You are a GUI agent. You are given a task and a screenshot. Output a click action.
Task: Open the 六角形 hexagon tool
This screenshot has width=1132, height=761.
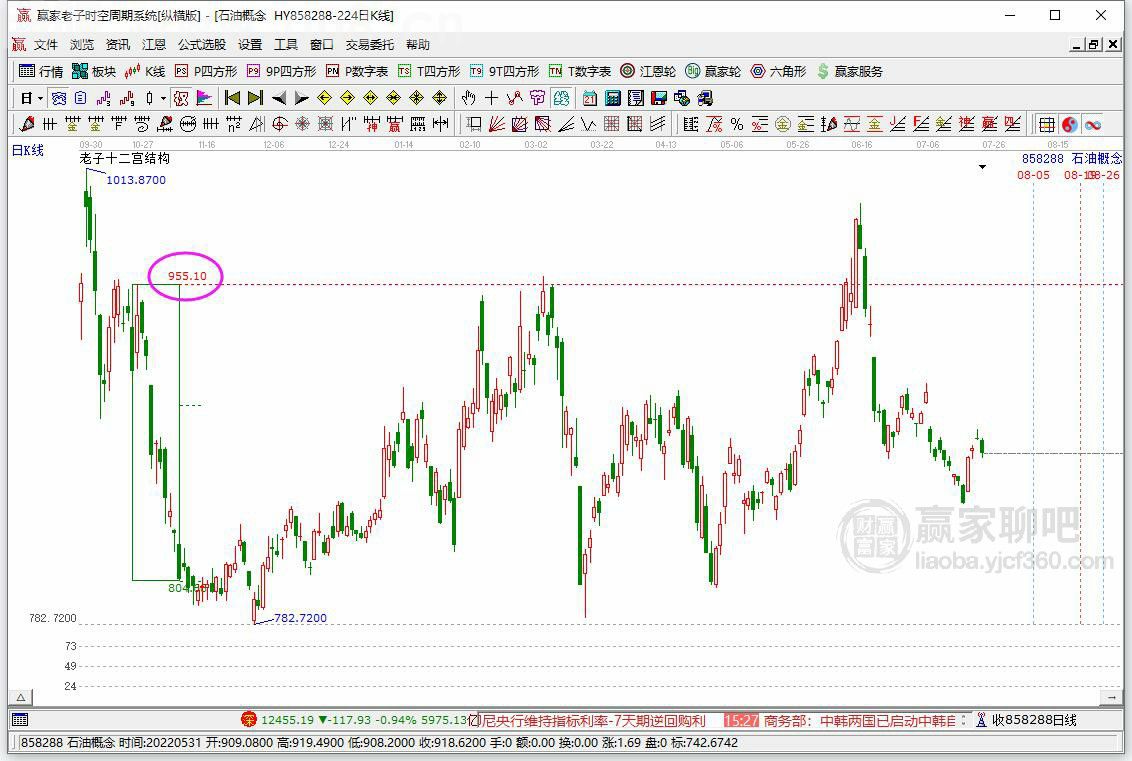[x=778, y=71]
